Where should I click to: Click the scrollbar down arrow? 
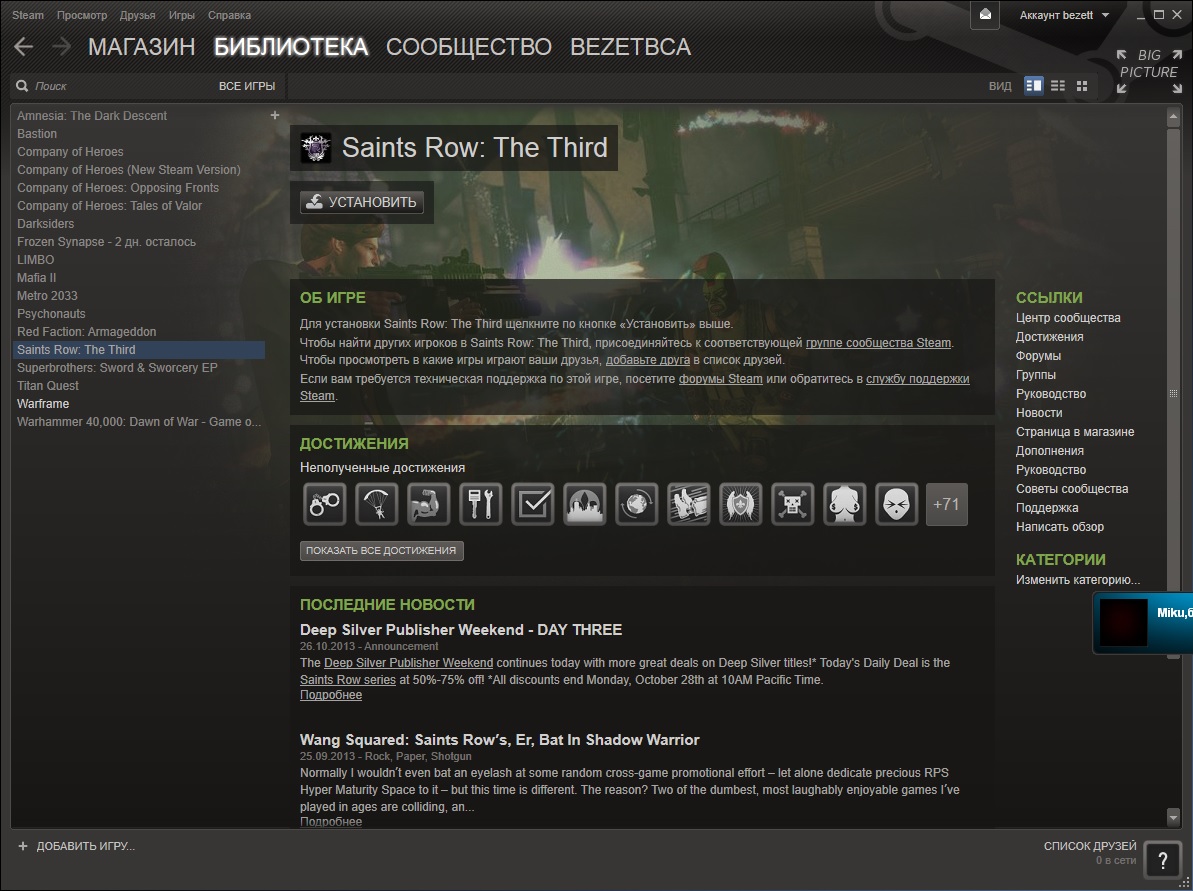pos(1172,817)
